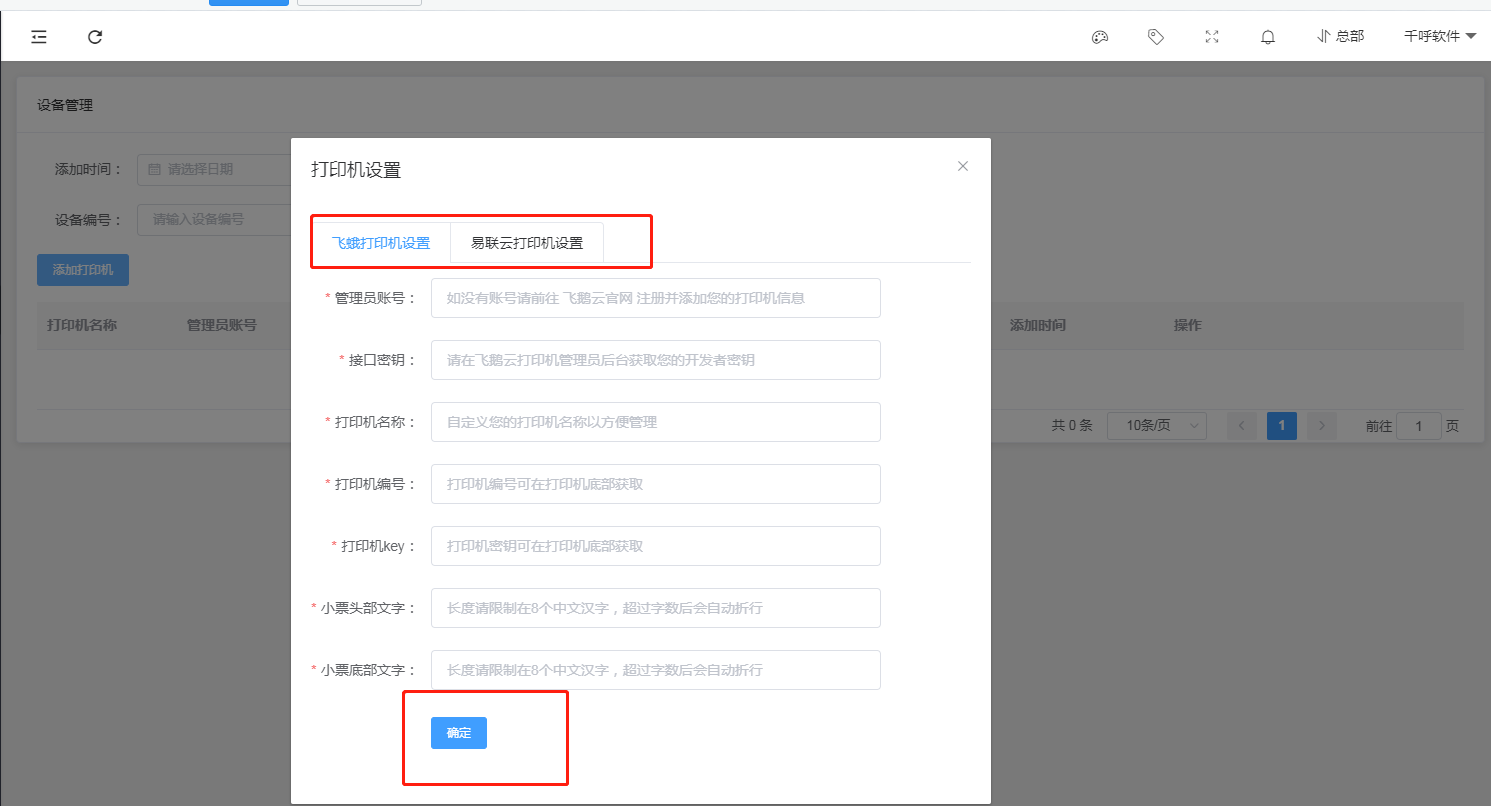Collapse the sidebar menu icon
1491x806 pixels.
(x=39, y=37)
